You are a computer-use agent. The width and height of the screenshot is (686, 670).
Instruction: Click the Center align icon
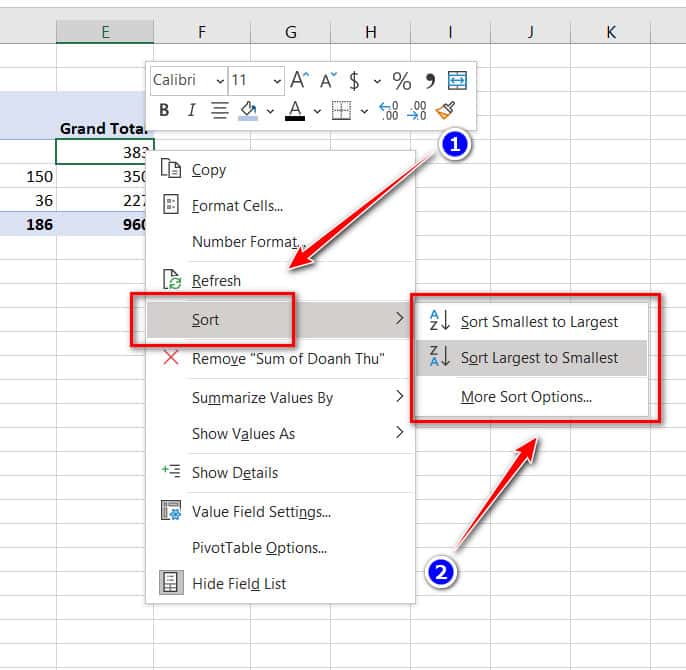220,110
